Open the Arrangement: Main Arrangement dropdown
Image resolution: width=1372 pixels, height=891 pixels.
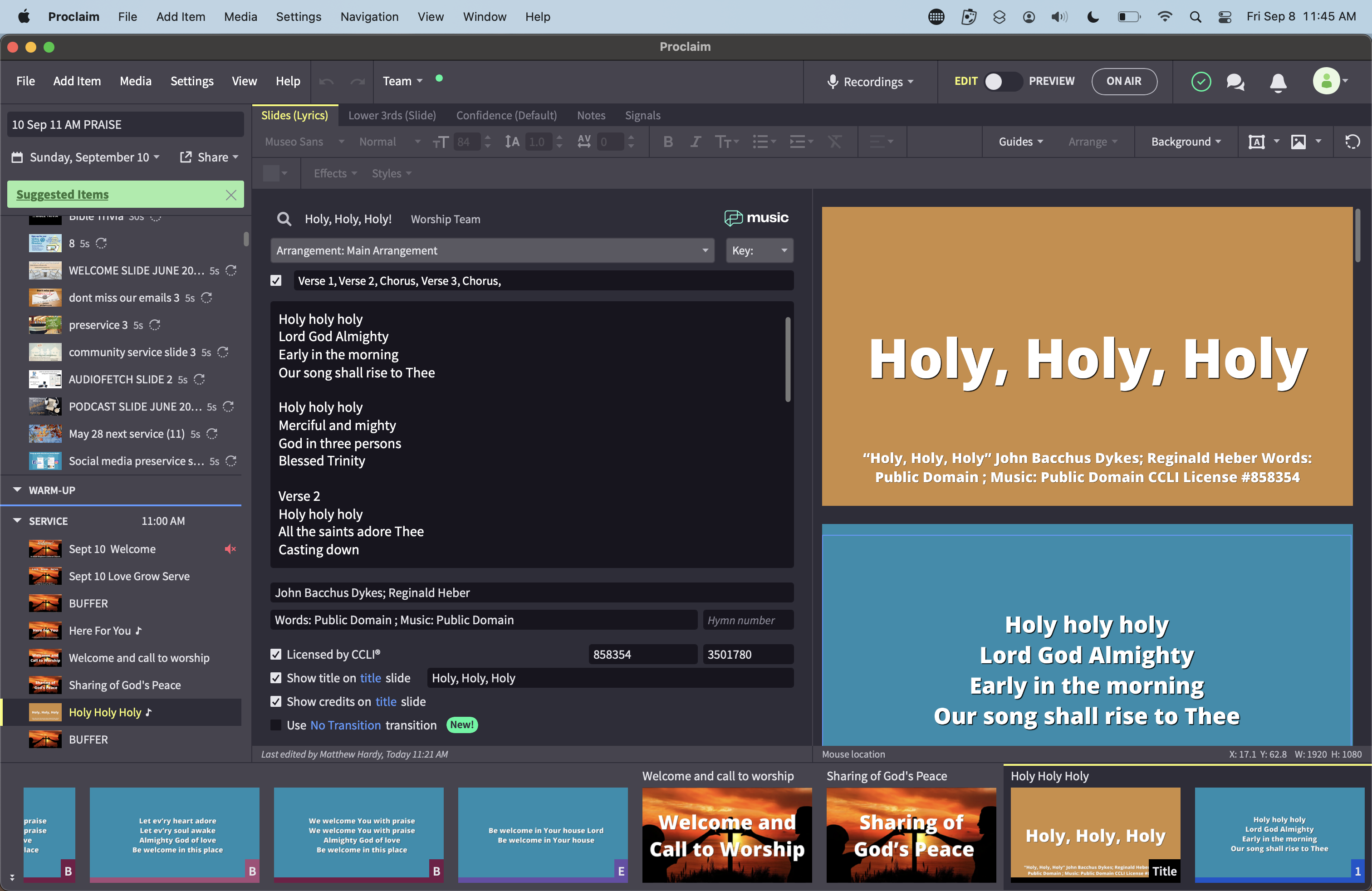(492, 251)
